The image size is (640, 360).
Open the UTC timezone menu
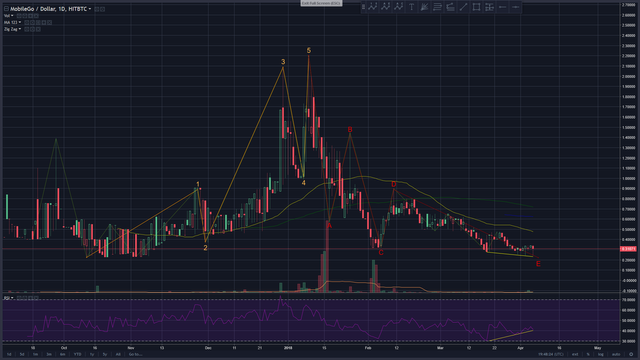click(551, 354)
